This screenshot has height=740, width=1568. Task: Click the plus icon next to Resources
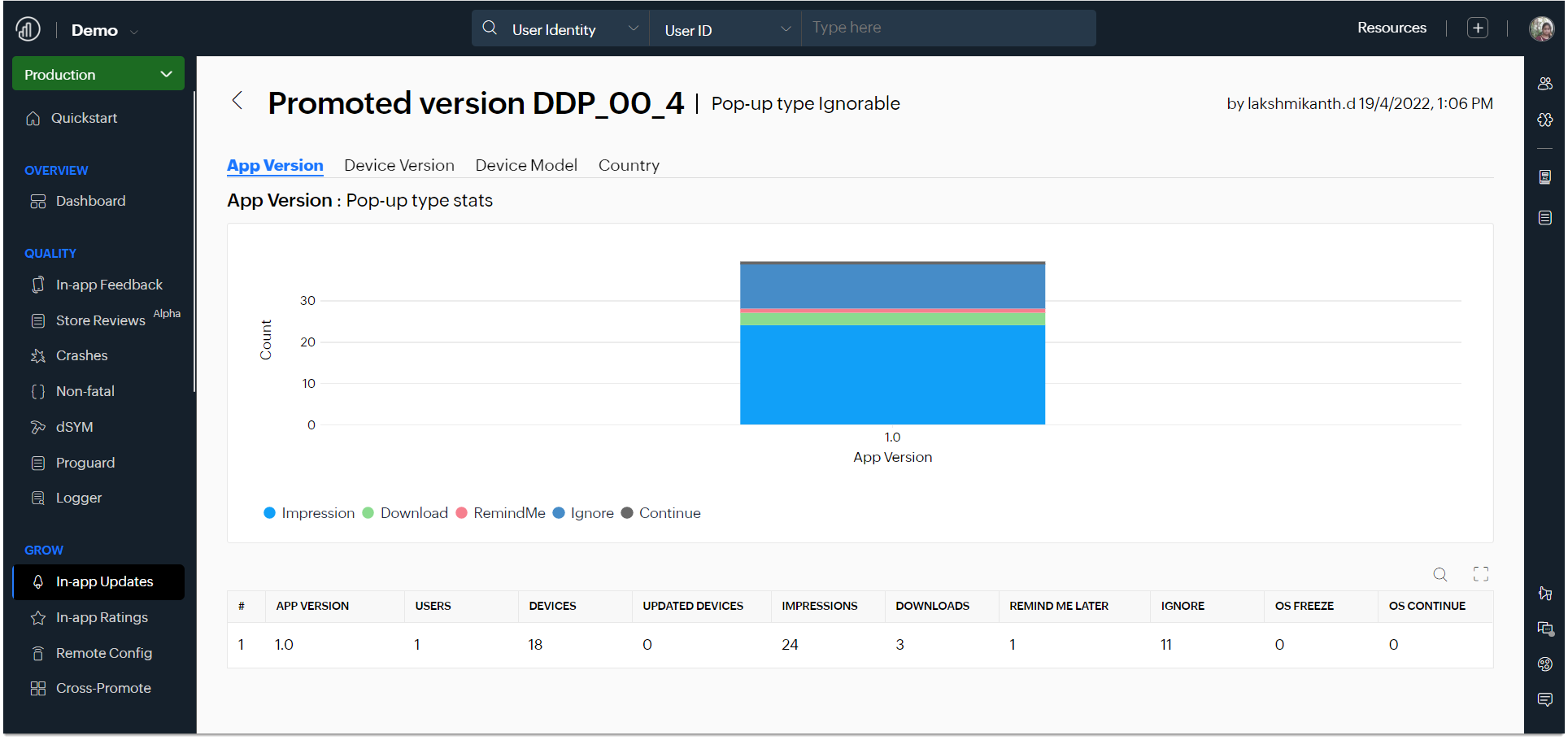[x=1478, y=28]
